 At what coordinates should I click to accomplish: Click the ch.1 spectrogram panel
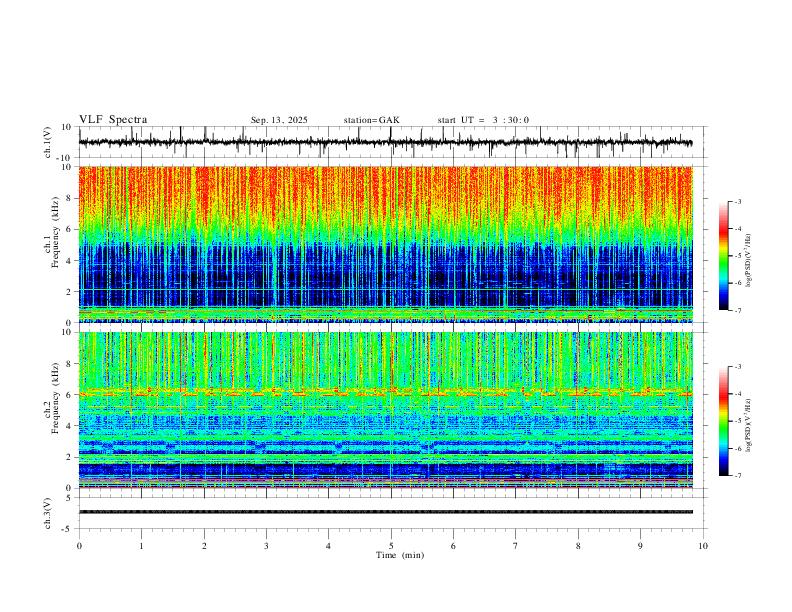point(385,244)
